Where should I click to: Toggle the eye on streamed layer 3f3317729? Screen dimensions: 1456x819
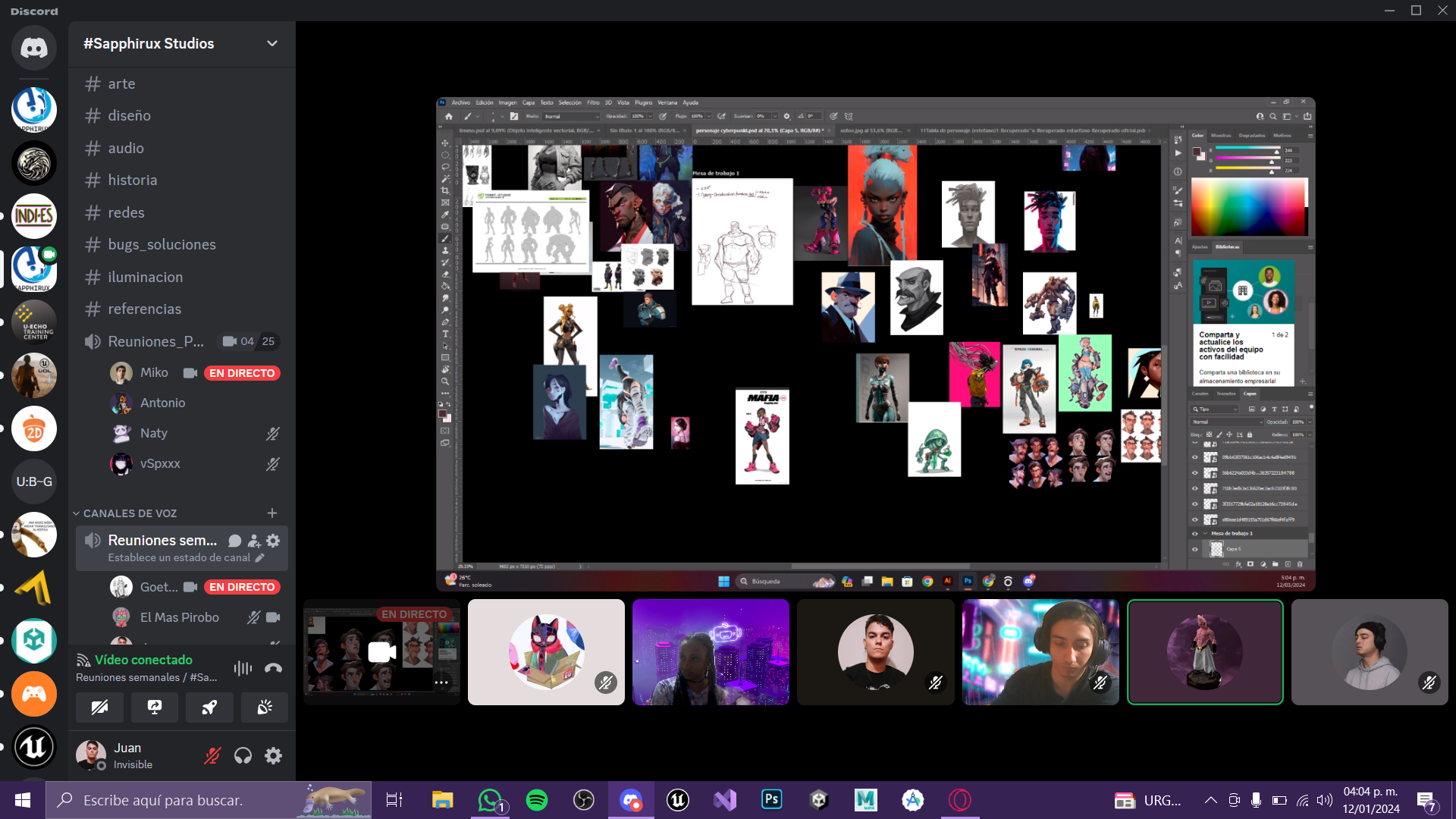click(1195, 504)
